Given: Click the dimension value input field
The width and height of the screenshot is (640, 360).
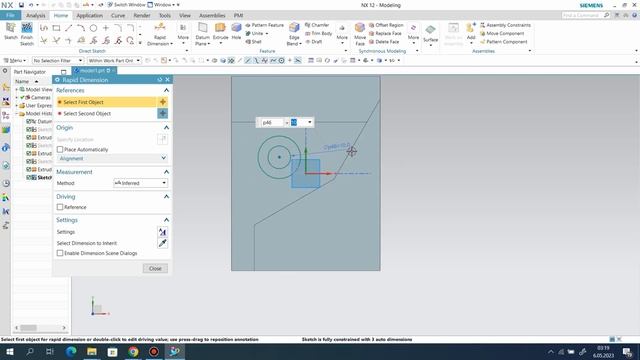Looking at the screenshot, I should (x=298, y=122).
